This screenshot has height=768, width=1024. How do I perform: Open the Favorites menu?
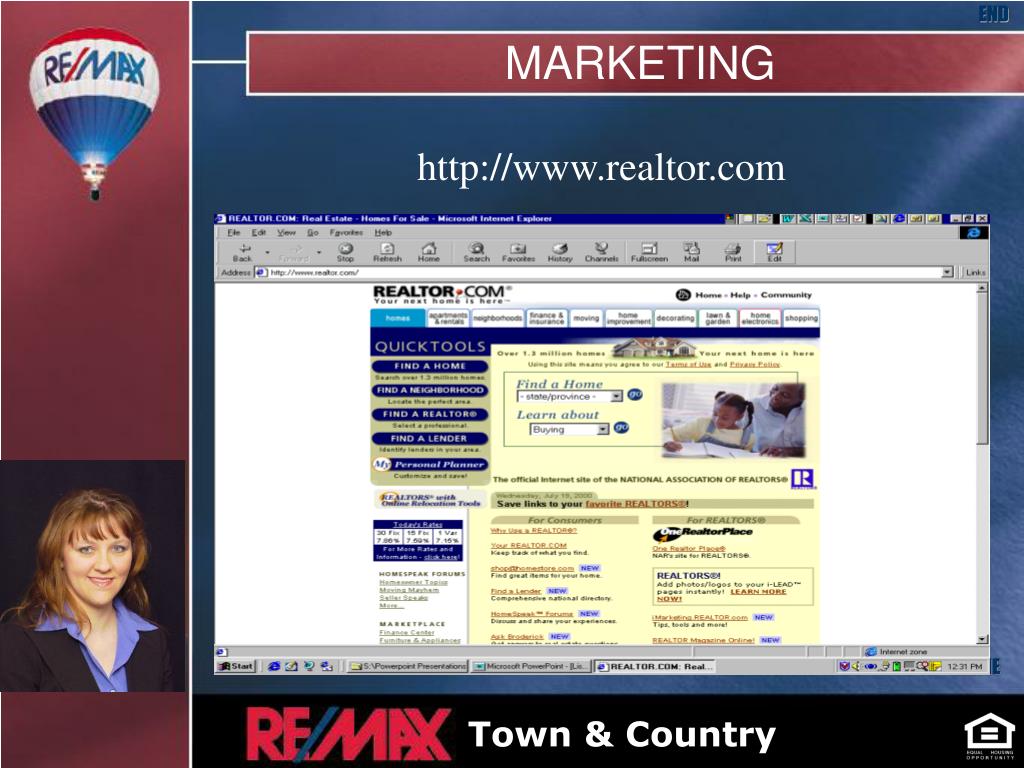tap(346, 232)
